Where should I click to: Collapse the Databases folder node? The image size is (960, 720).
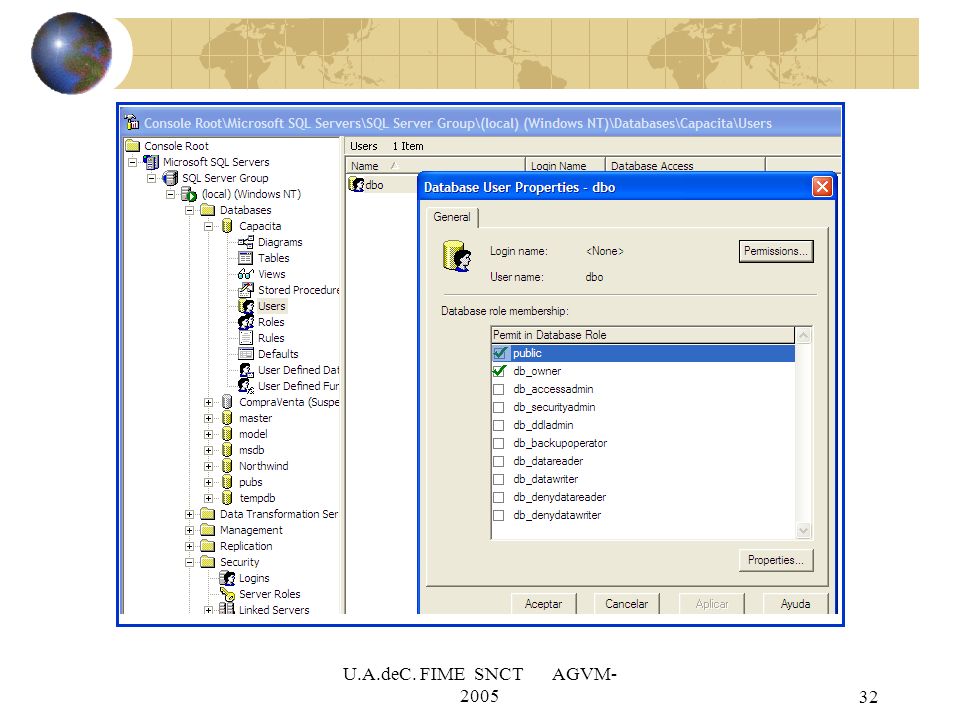189,210
